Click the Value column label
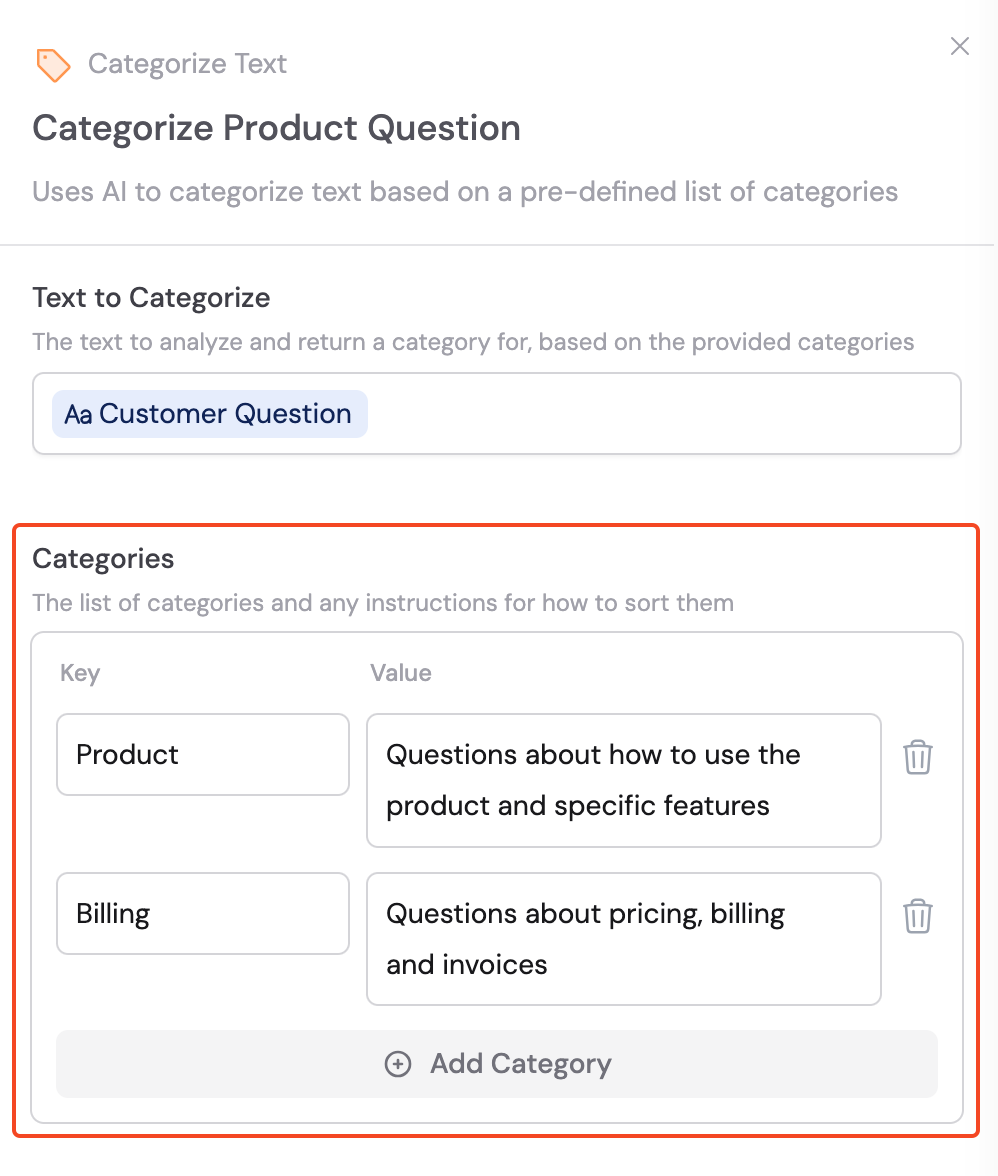Screen dimensions: 998x1176 coord(400,673)
